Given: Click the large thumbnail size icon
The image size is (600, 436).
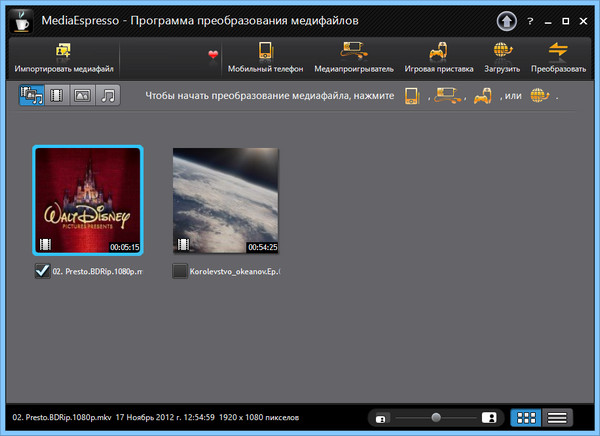Looking at the screenshot, I should (489, 418).
